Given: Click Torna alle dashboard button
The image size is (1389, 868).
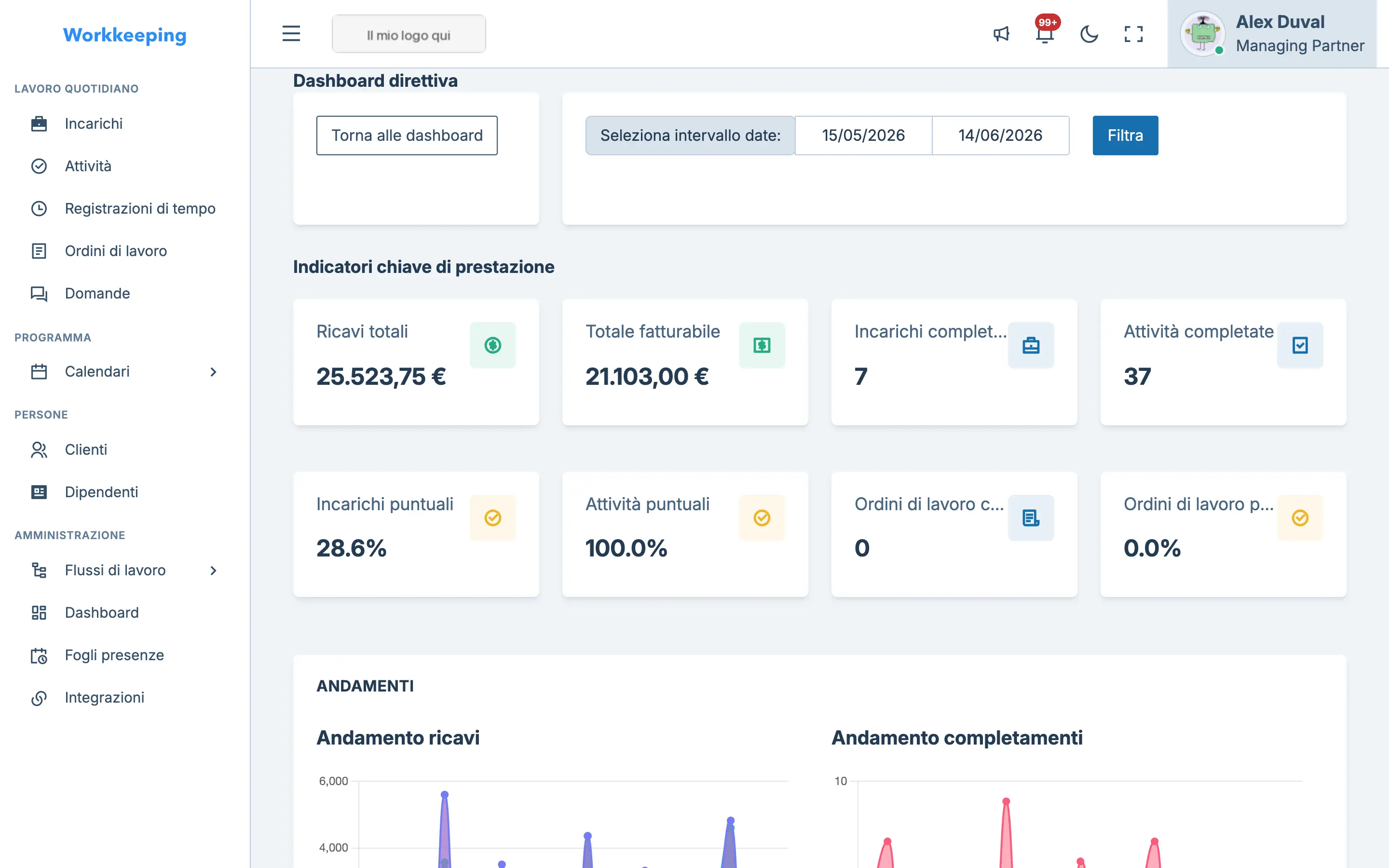Looking at the screenshot, I should click(x=407, y=136).
